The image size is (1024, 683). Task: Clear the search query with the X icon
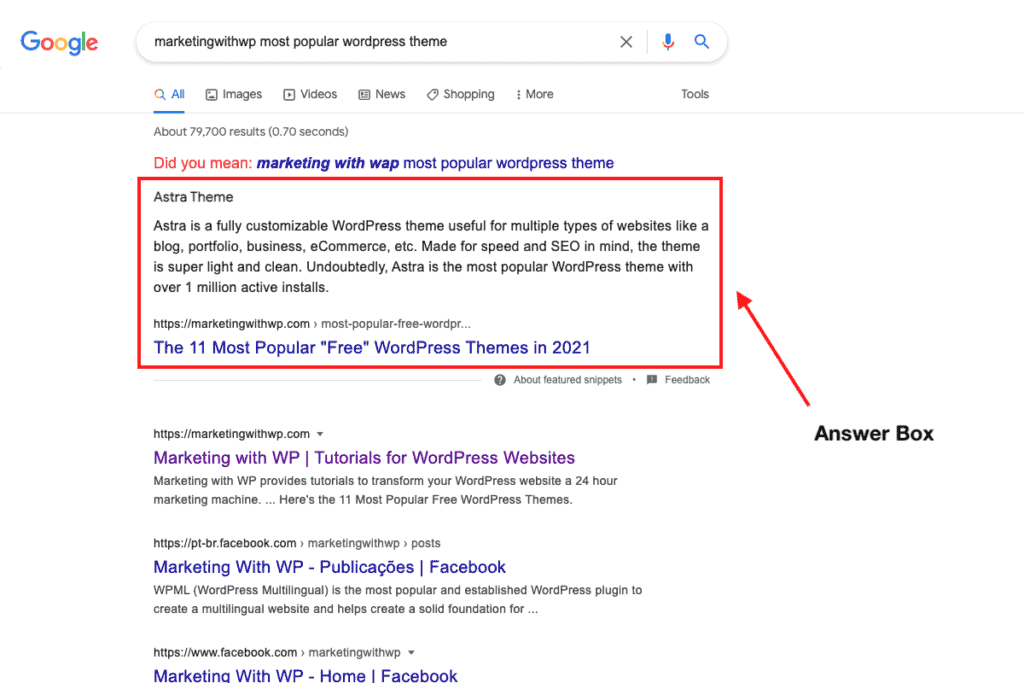(626, 42)
